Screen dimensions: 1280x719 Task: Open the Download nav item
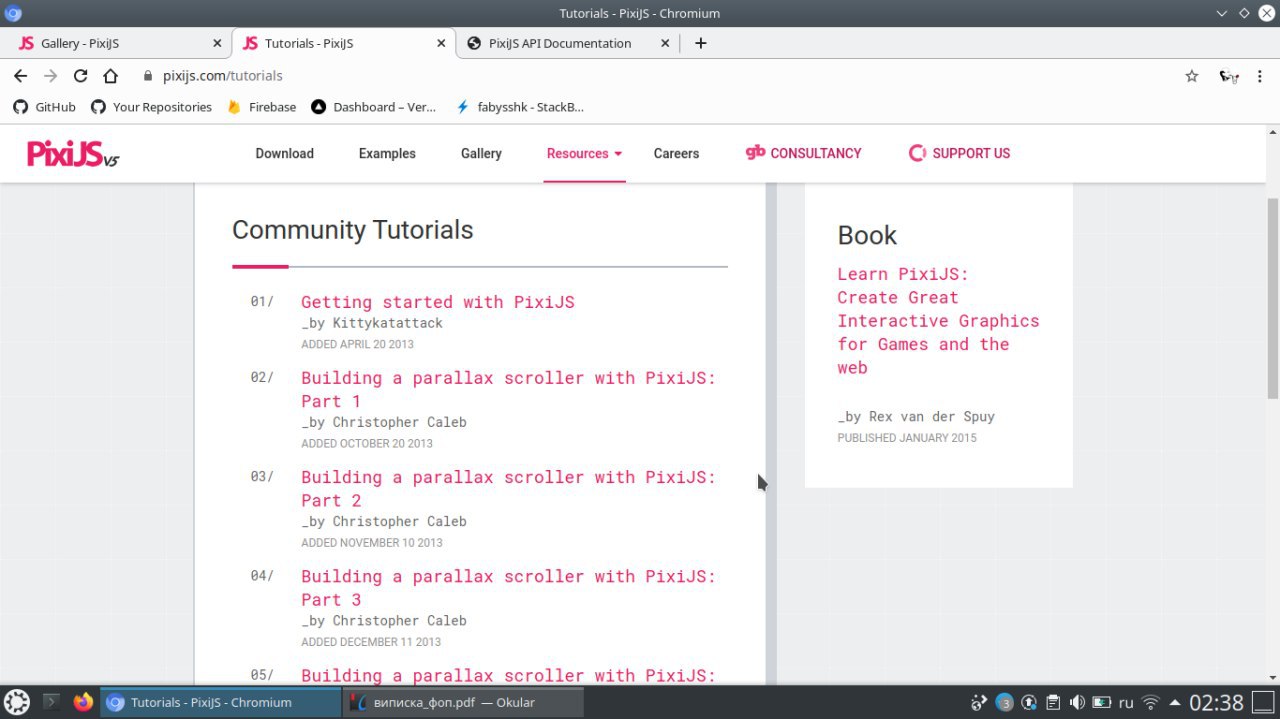click(x=285, y=153)
